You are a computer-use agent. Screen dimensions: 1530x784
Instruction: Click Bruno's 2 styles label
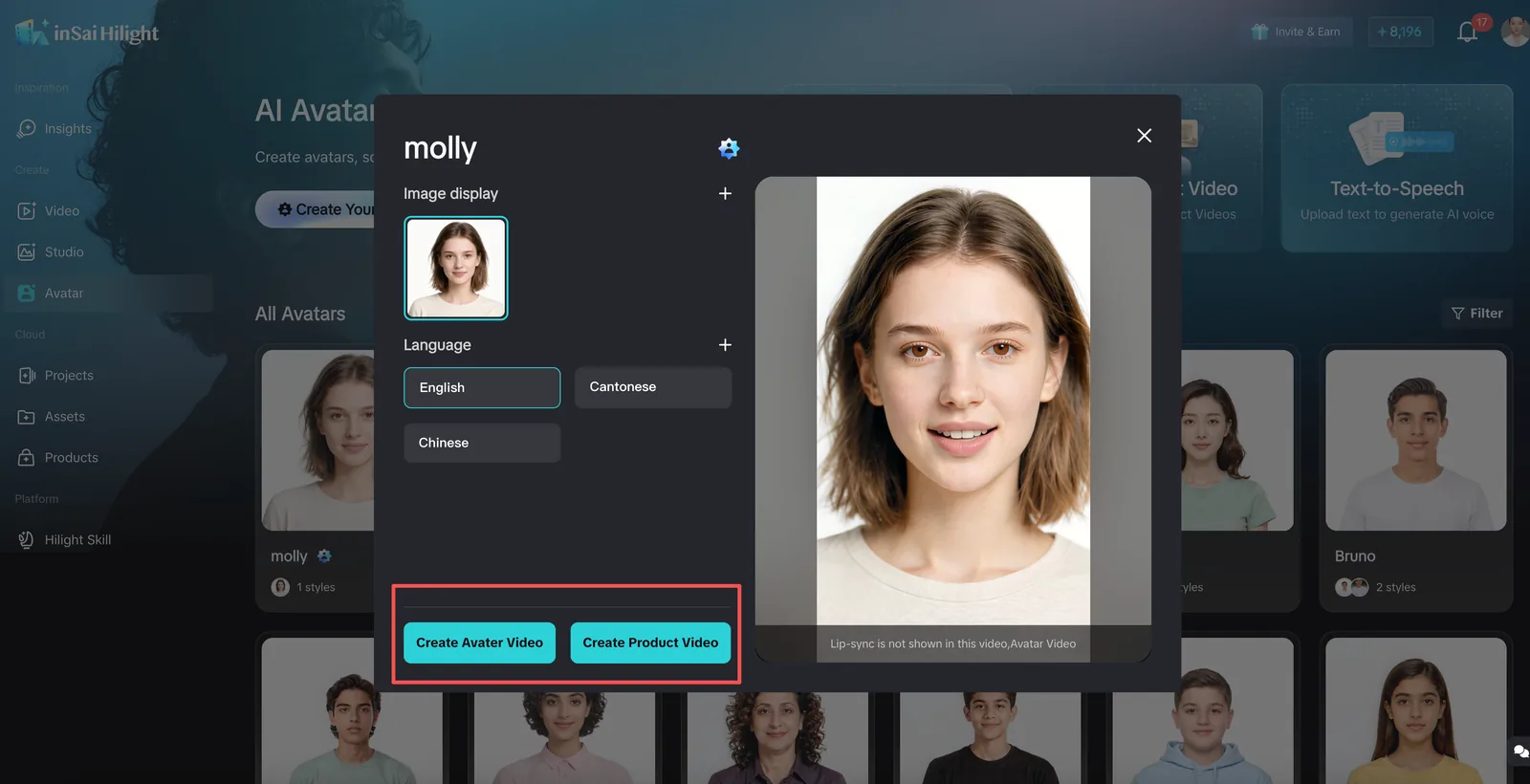1395,587
